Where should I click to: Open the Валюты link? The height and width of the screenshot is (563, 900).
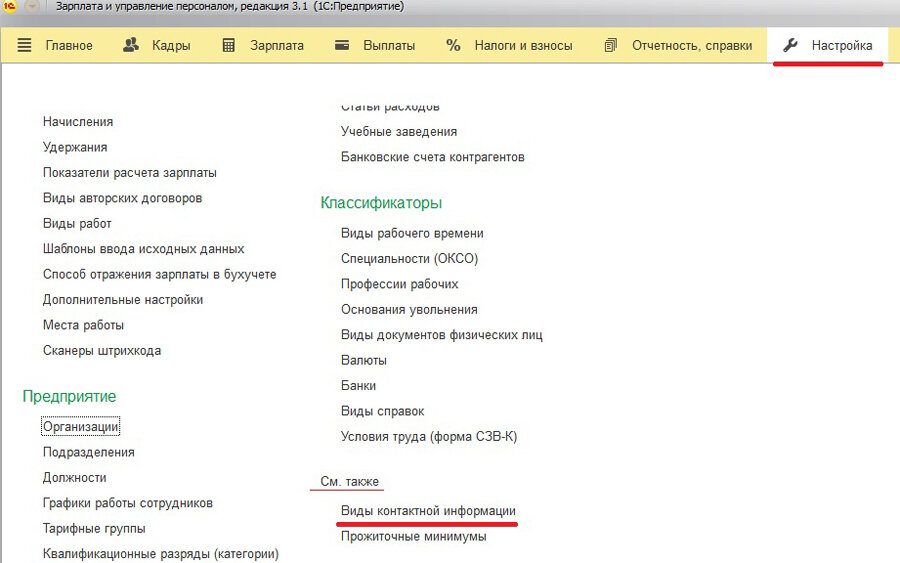tap(364, 360)
